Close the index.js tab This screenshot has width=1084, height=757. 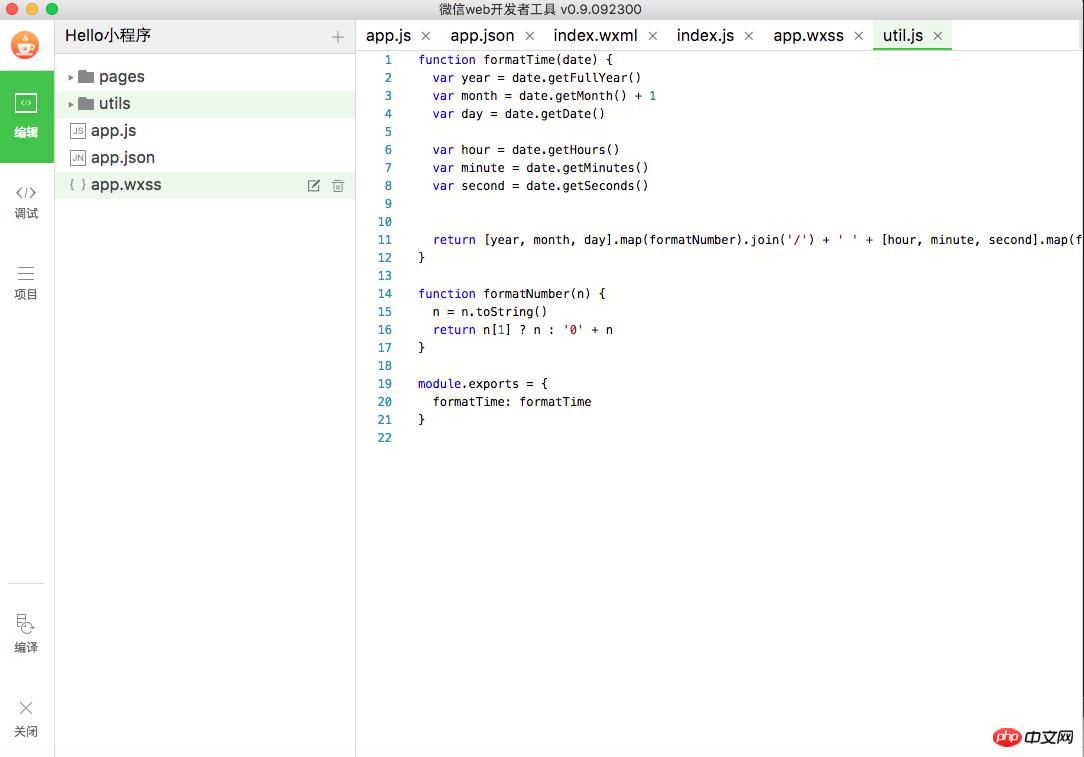[x=749, y=36]
